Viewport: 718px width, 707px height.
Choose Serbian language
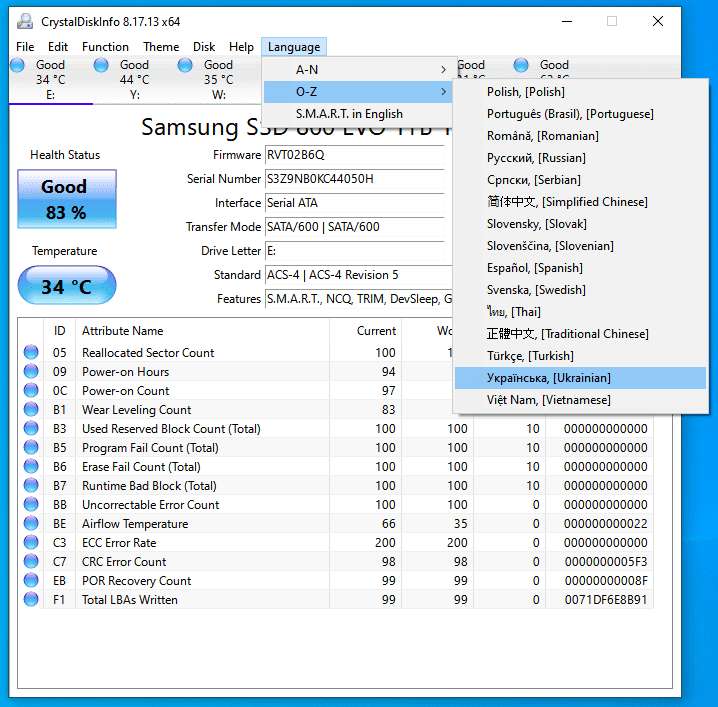tap(580, 179)
